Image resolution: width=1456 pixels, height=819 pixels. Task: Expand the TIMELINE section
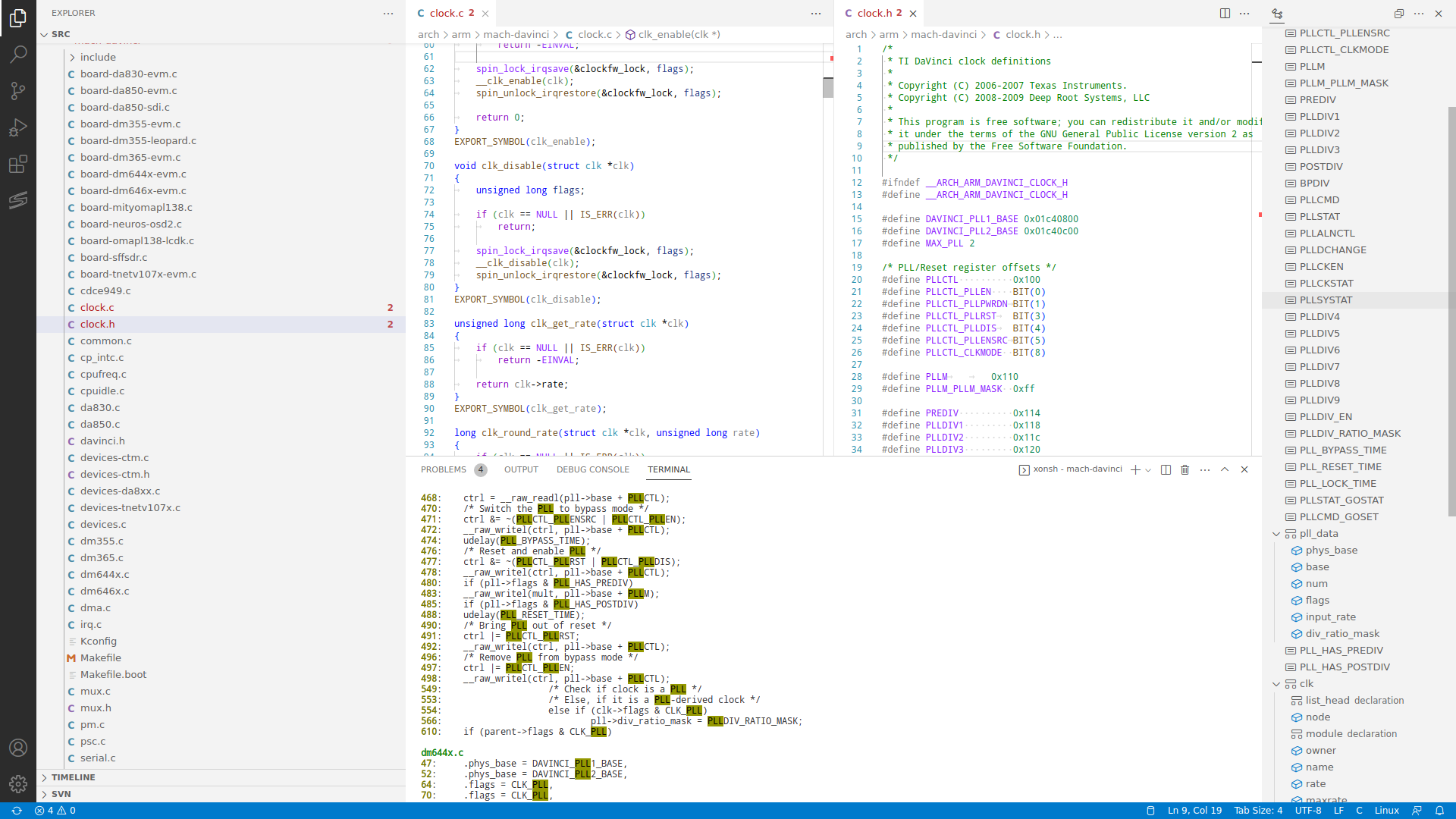pos(73,777)
